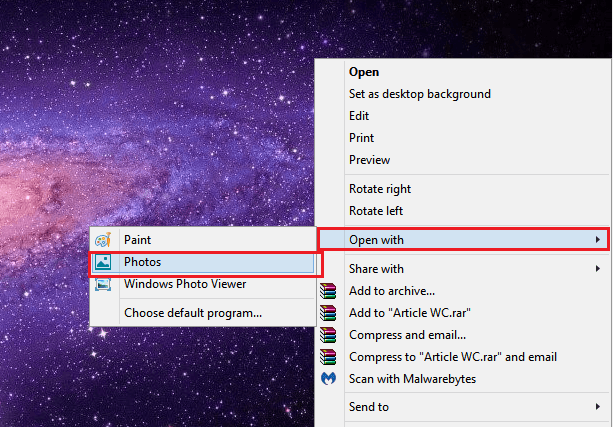Viewport: 613px width, 427px height.
Task: Select Rotate left
Action: point(463,211)
